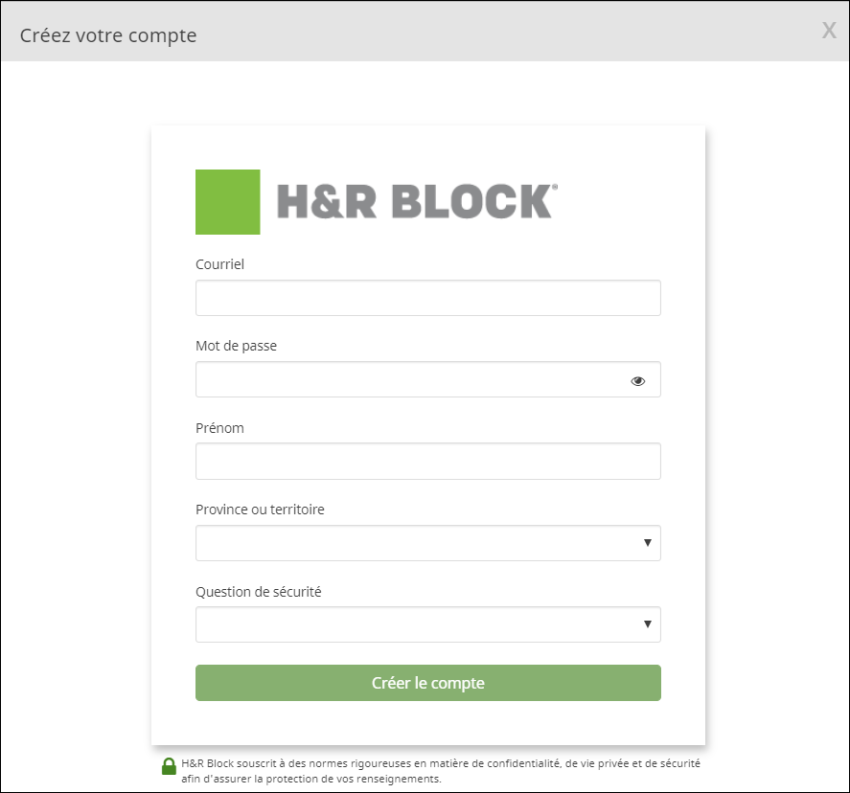Focus the Courriel email field

[x=428, y=298]
